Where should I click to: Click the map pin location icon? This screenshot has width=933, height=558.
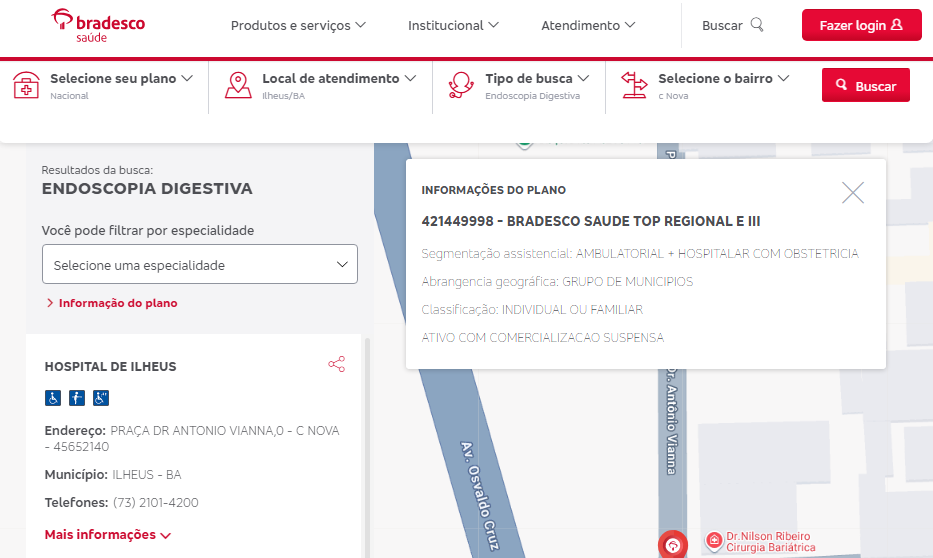click(238, 86)
